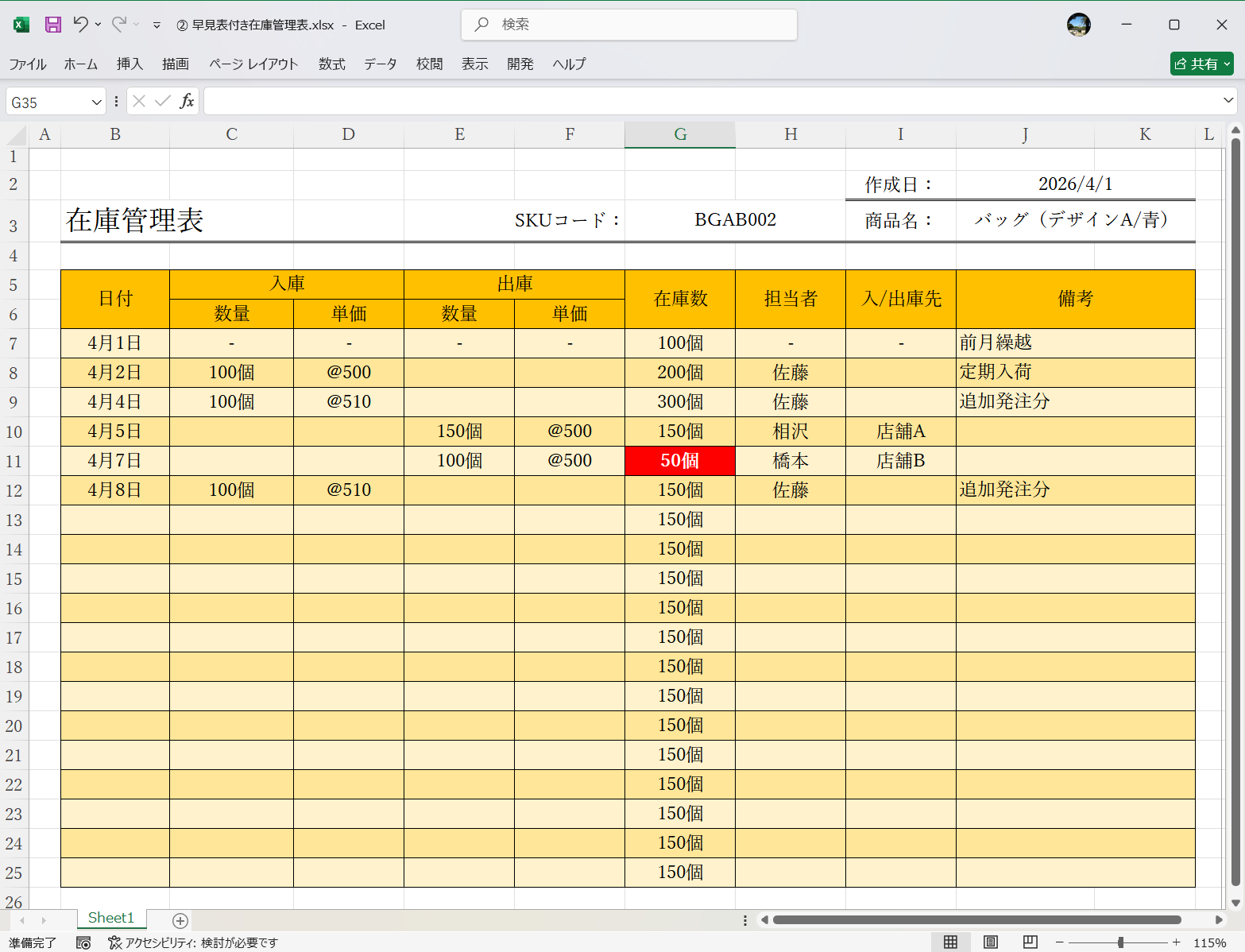Click the Redo icon

click(x=118, y=25)
